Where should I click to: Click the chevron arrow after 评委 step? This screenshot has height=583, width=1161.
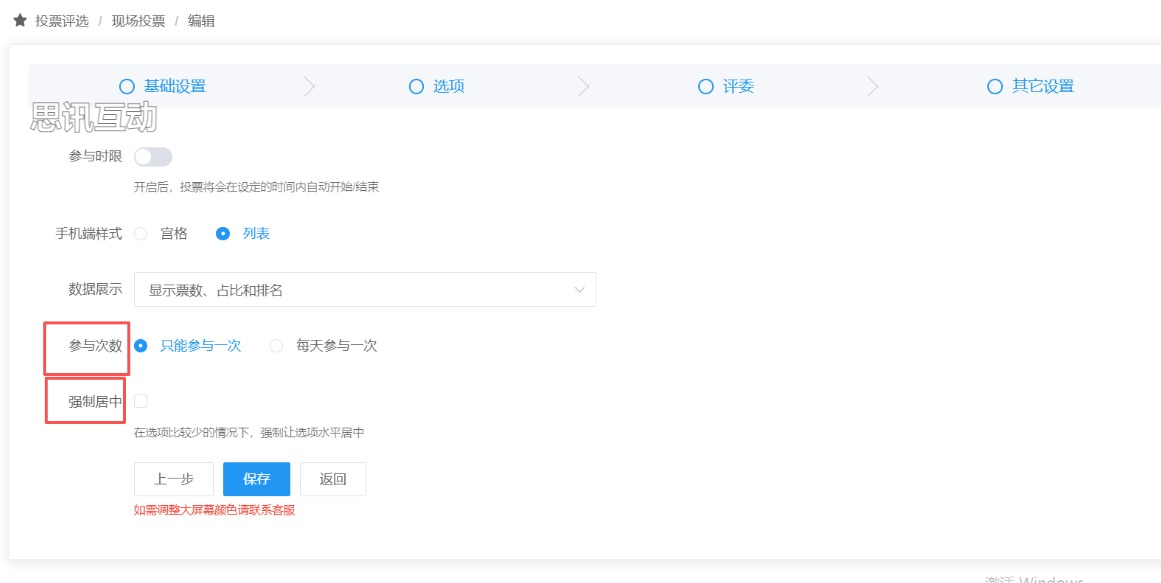tap(872, 87)
